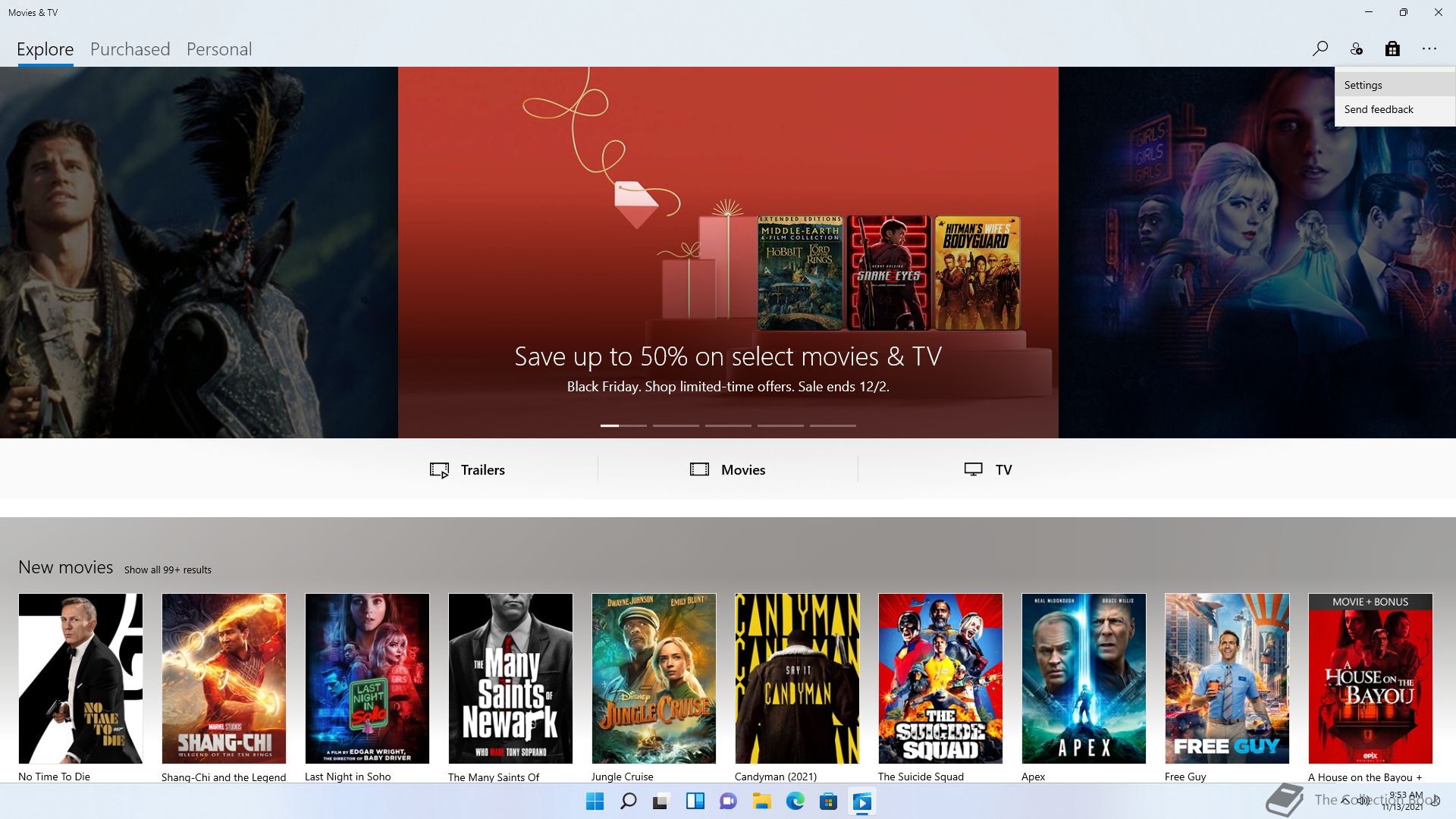Choose Send feedback menu entry

point(1395,109)
